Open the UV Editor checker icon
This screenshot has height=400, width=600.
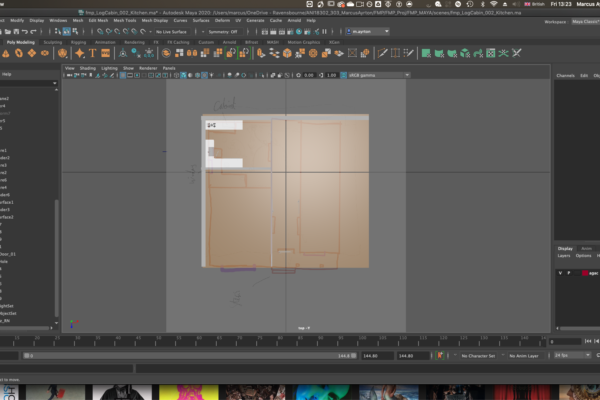pyautogui.click(x=491, y=53)
